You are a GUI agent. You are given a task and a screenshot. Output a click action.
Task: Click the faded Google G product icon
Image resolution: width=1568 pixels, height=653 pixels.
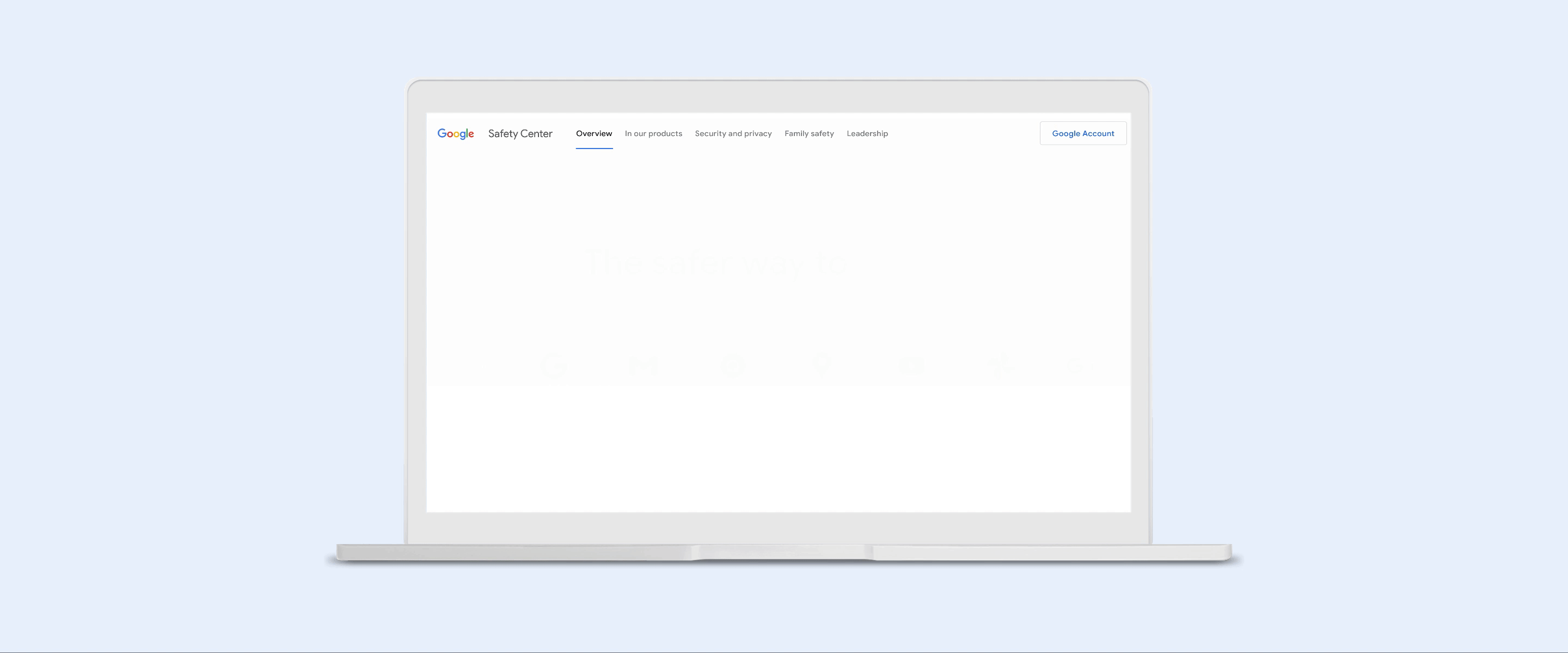554,366
